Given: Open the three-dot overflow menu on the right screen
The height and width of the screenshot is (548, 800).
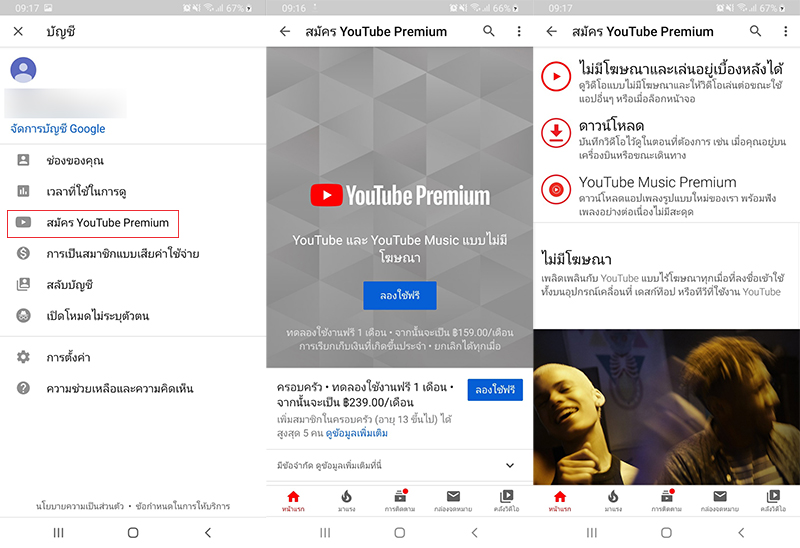Looking at the screenshot, I should click(785, 31).
